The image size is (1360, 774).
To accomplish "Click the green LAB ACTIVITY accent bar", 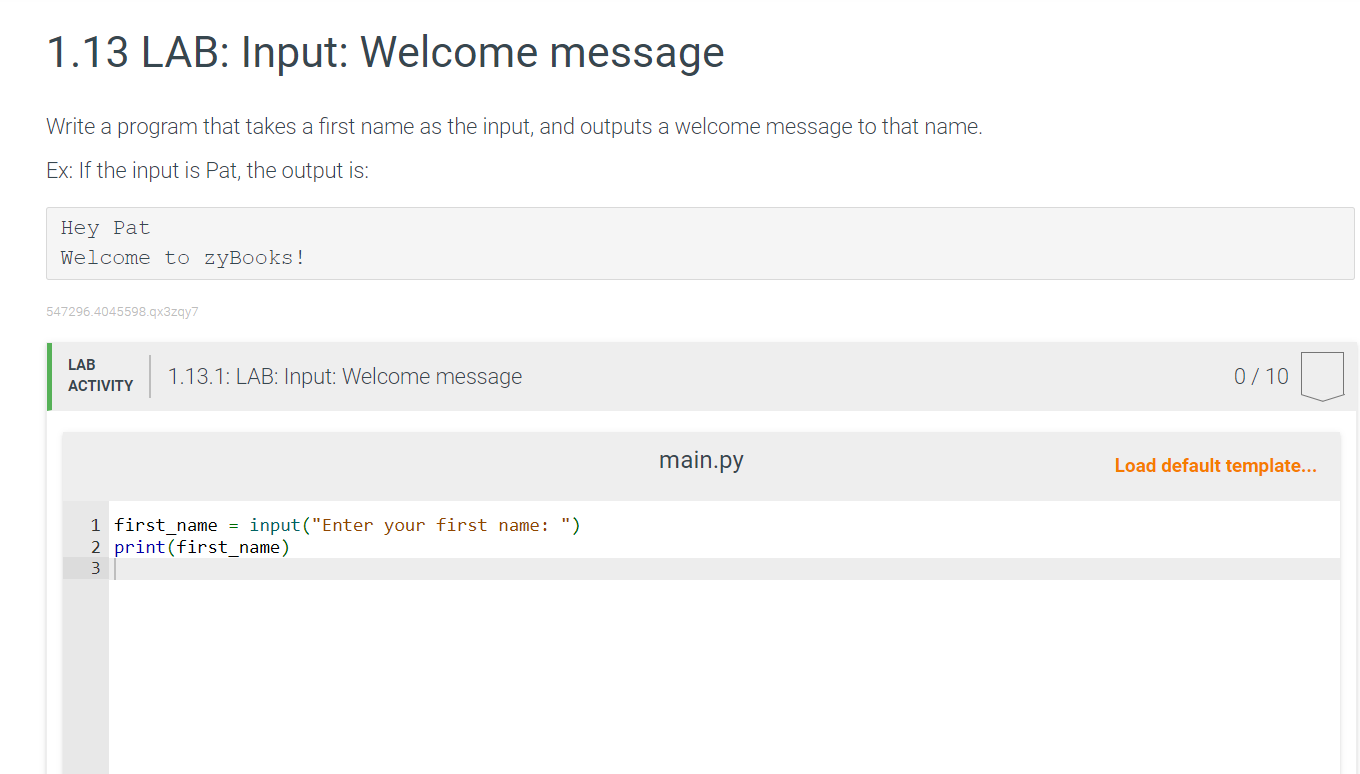I will [x=47, y=376].
